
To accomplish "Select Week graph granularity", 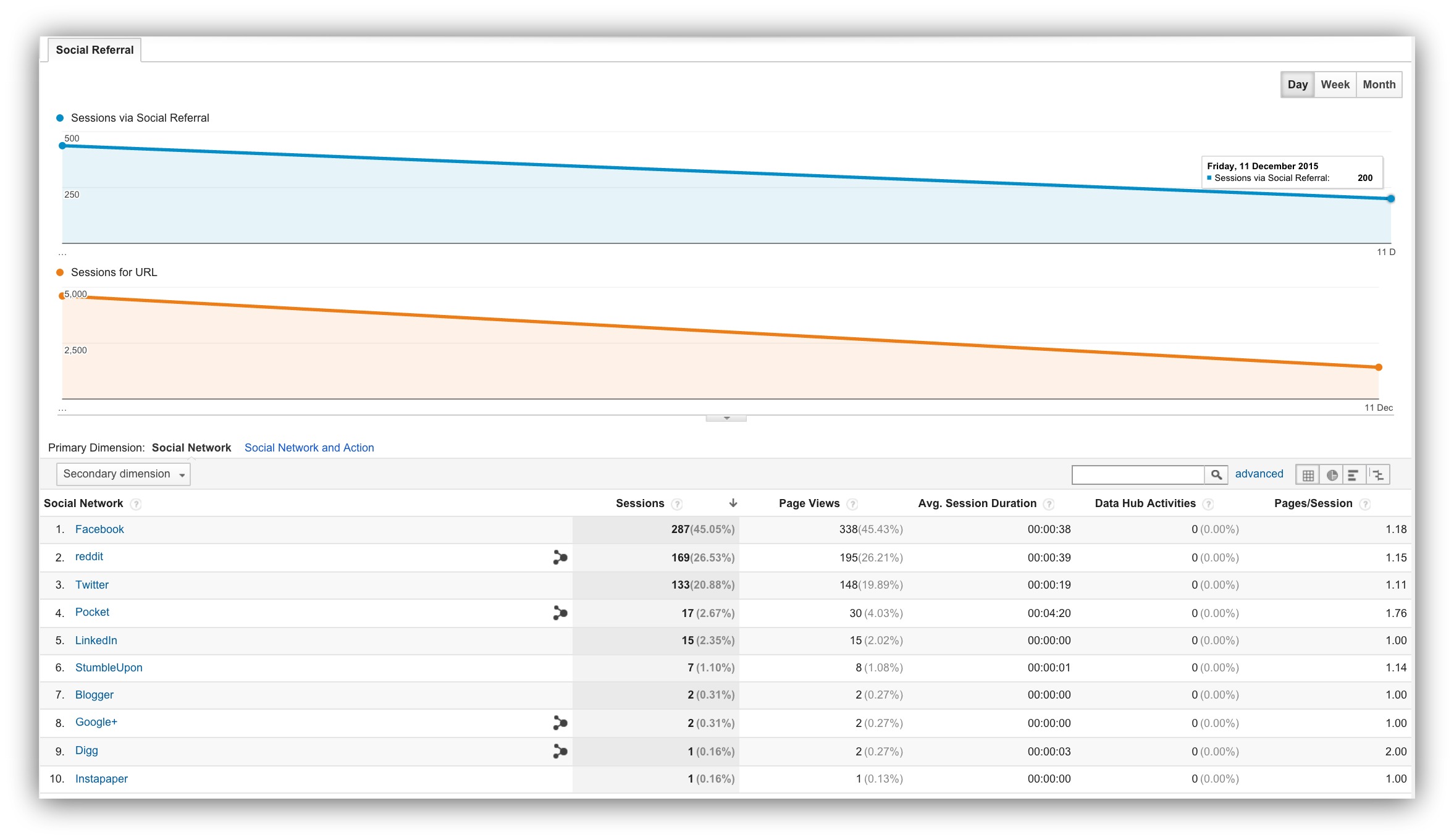I will pos(1335,85).
